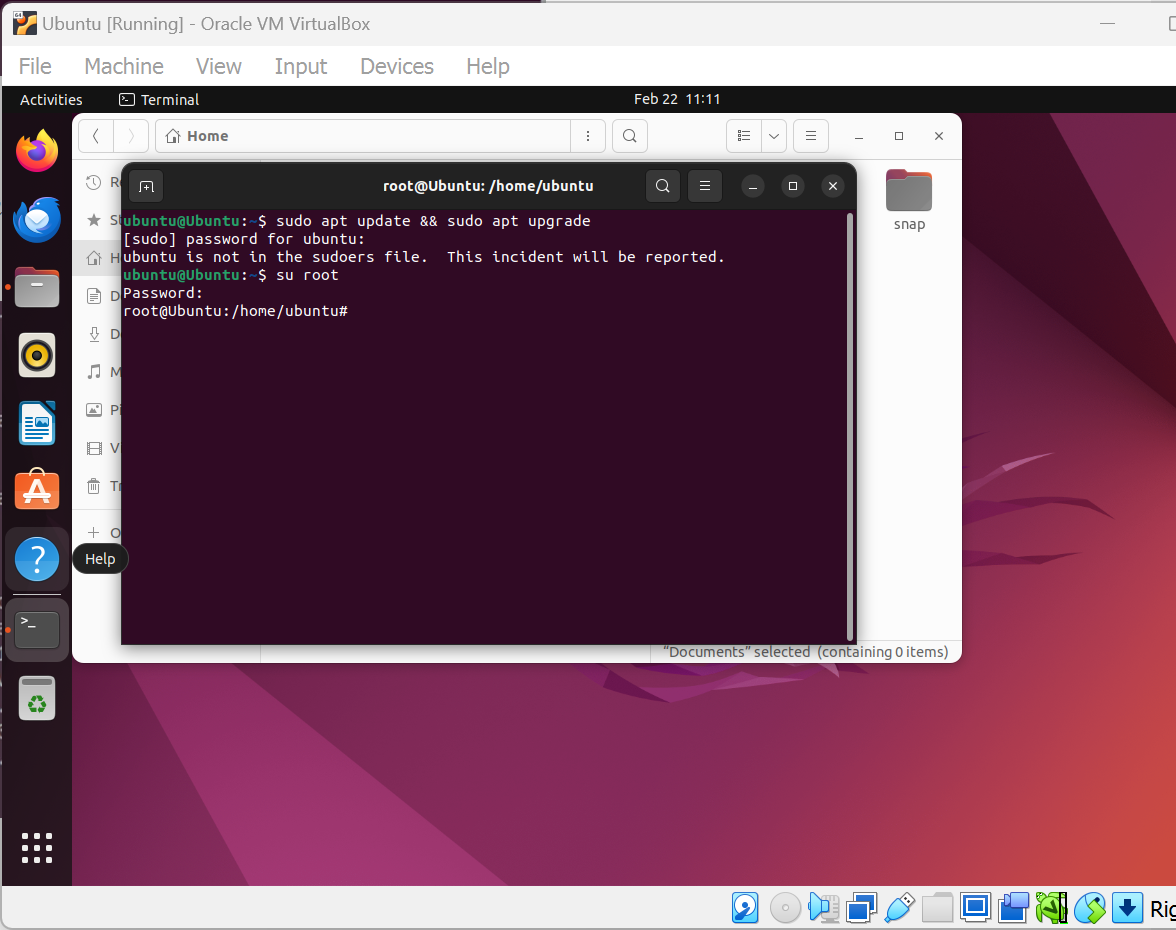Click the Home path bar in Files
Screen dimensions: 1176x930
point(363,136)
